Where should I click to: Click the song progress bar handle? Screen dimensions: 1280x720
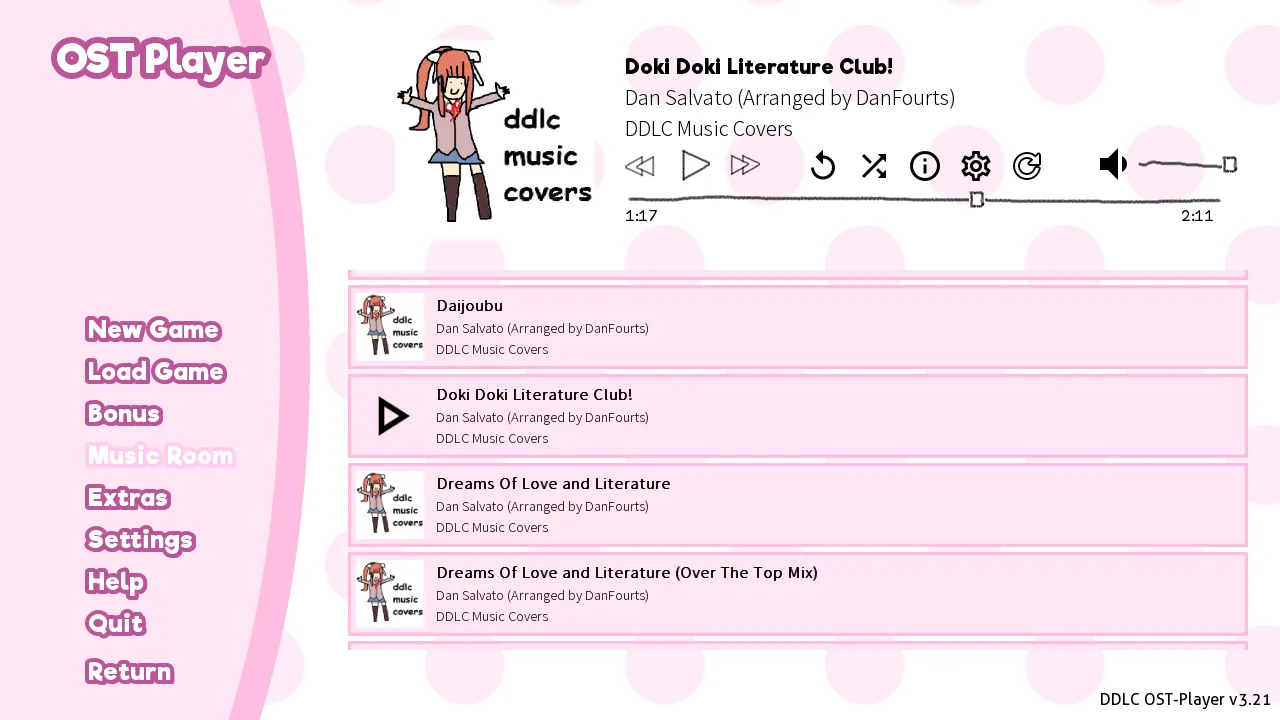tap(977, 200)
